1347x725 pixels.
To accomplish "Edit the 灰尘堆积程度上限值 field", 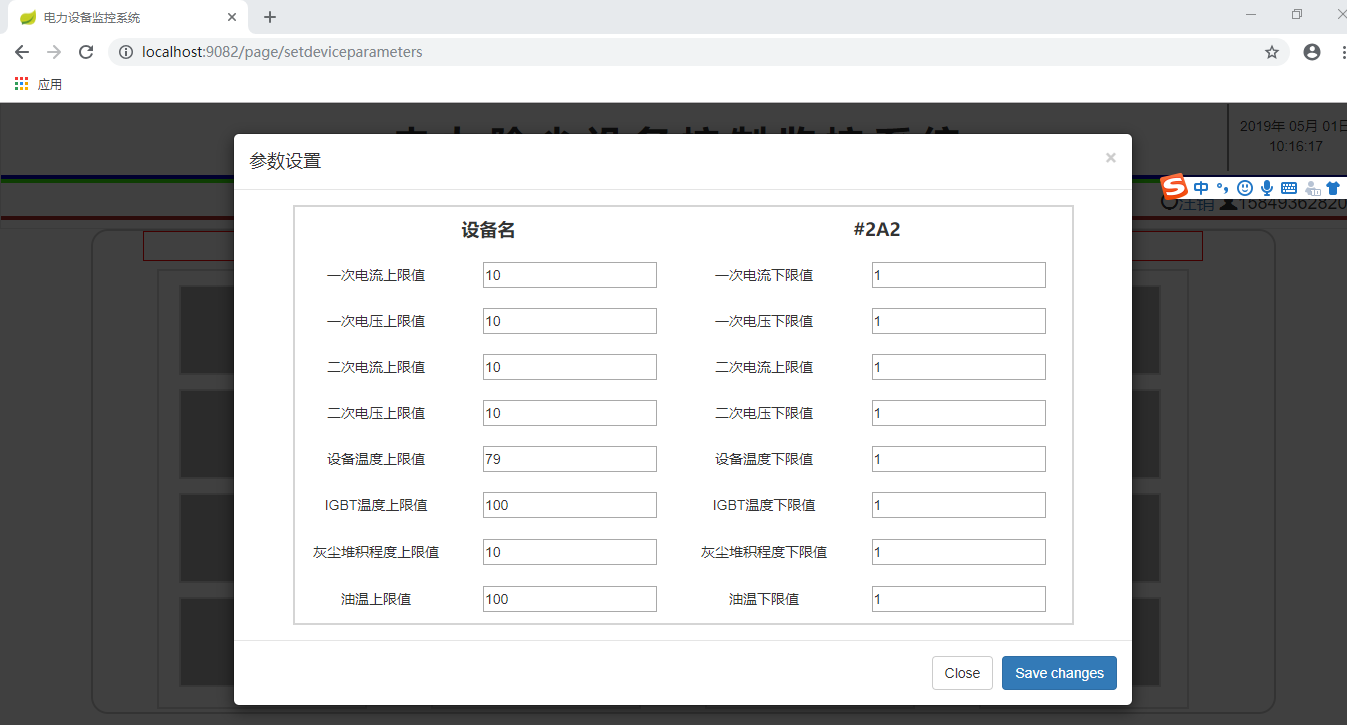I will [570, 552].
